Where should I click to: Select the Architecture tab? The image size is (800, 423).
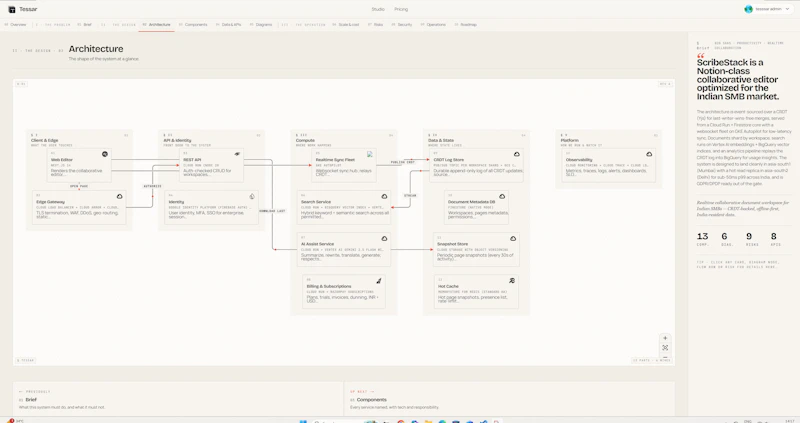click(x=157, y=24)
